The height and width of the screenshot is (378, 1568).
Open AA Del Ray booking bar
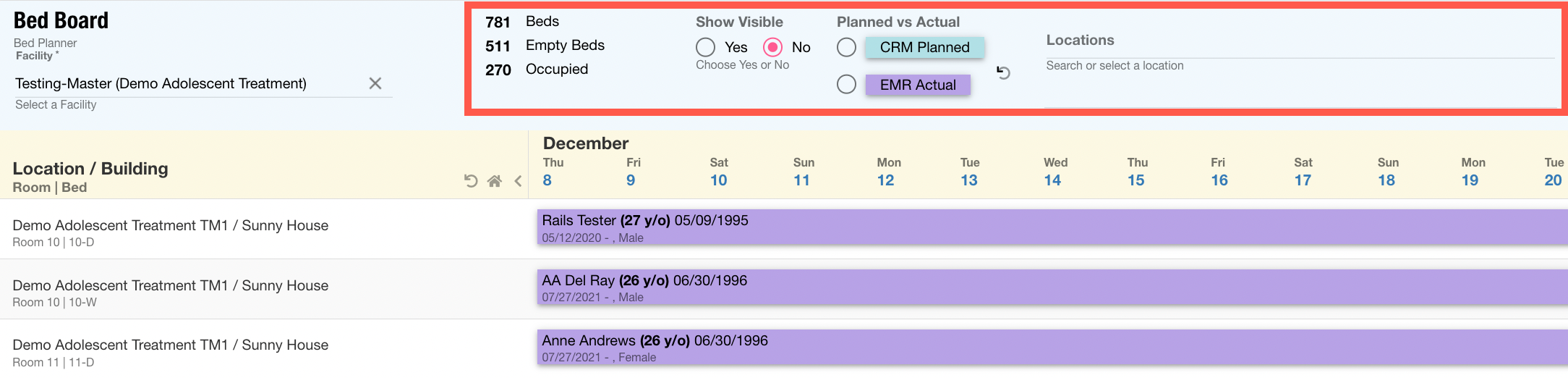coord(1049,288)
